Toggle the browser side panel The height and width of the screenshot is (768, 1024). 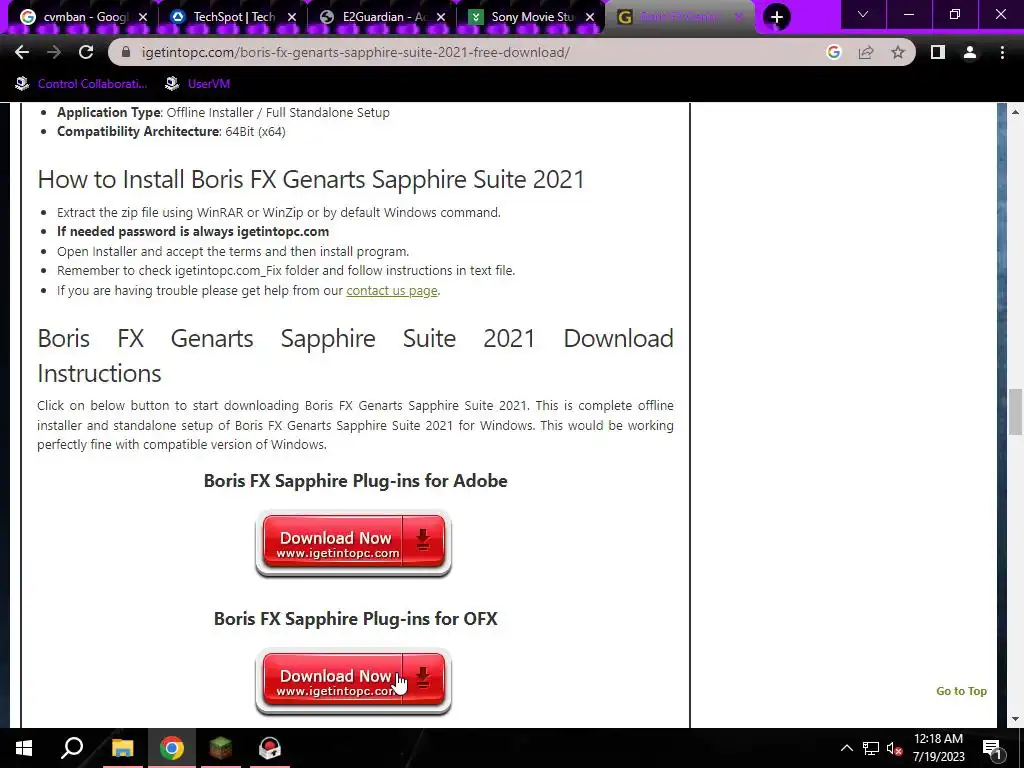coord(938,52)
